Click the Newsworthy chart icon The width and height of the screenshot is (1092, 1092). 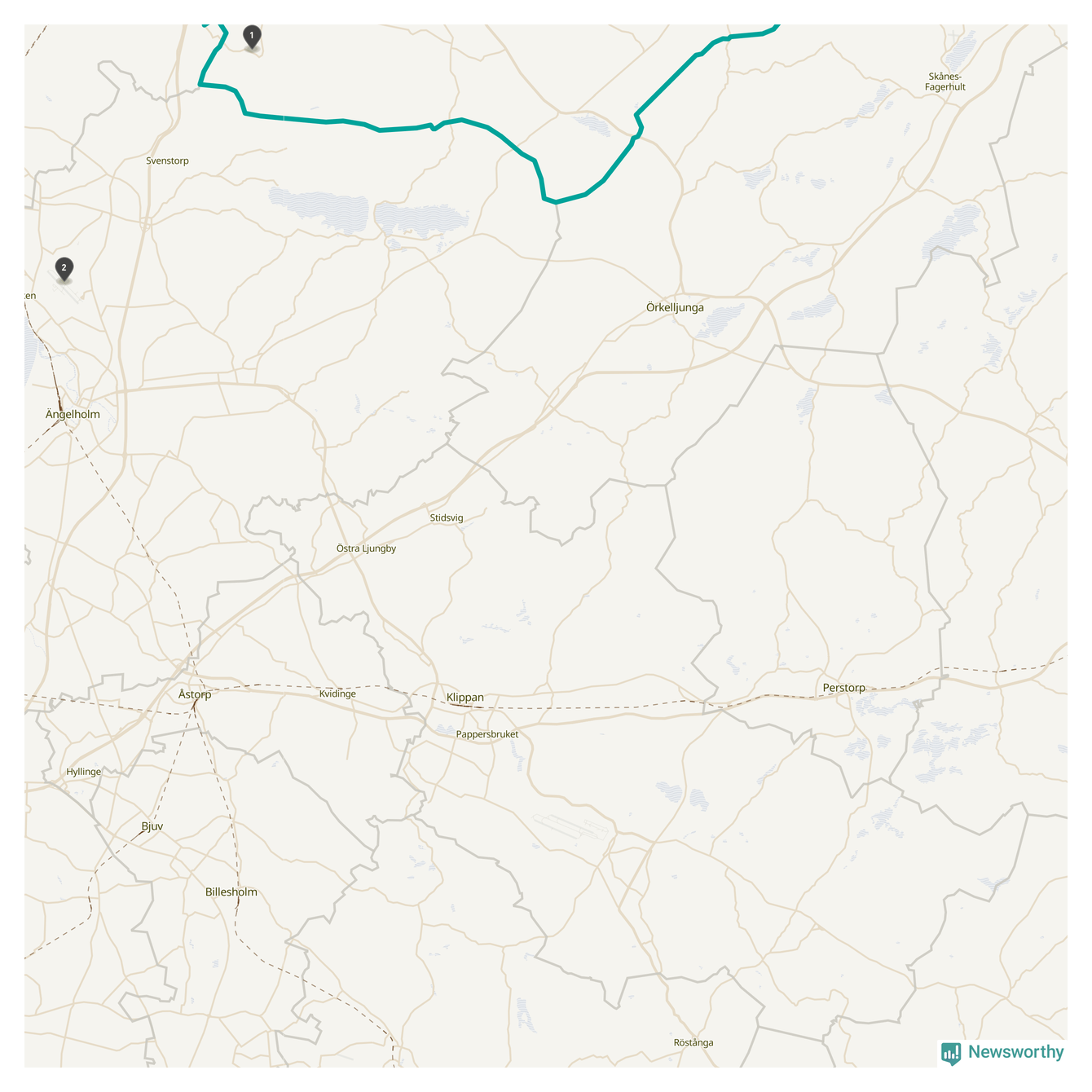pos(951,1054)
